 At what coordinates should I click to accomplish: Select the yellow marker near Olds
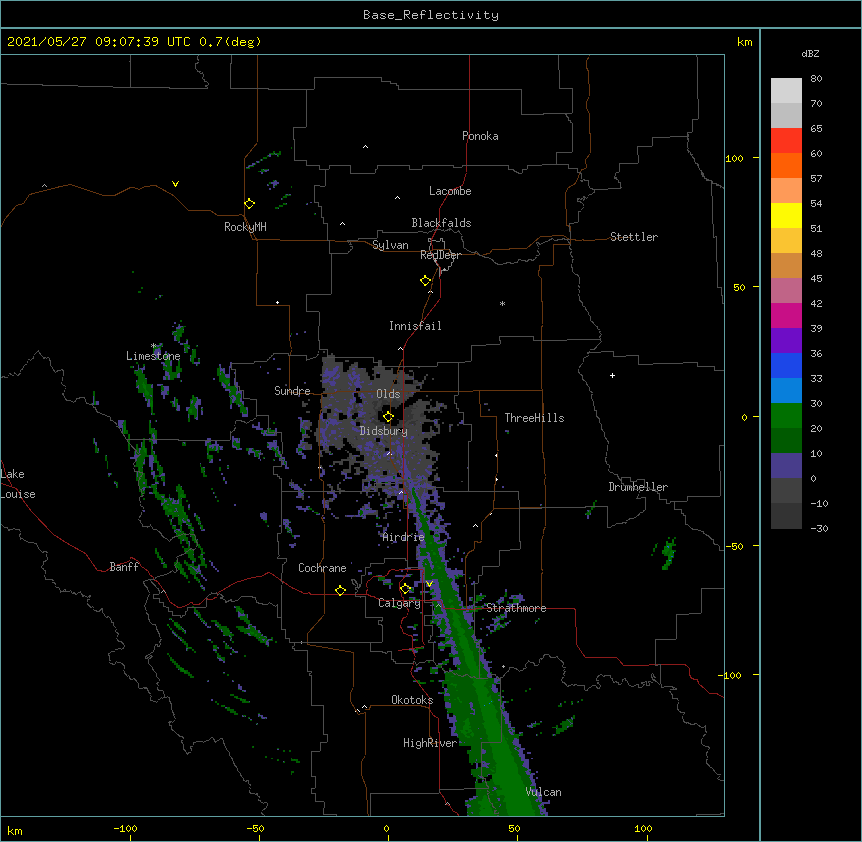pyautogui.click(x=388, y=417)
